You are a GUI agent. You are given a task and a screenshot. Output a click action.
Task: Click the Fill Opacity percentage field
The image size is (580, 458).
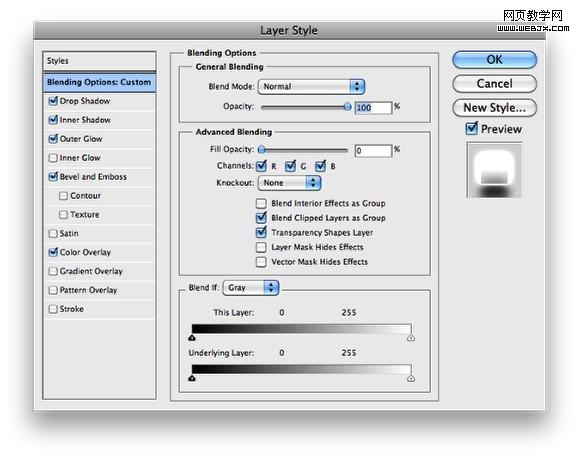click(373, 151)
